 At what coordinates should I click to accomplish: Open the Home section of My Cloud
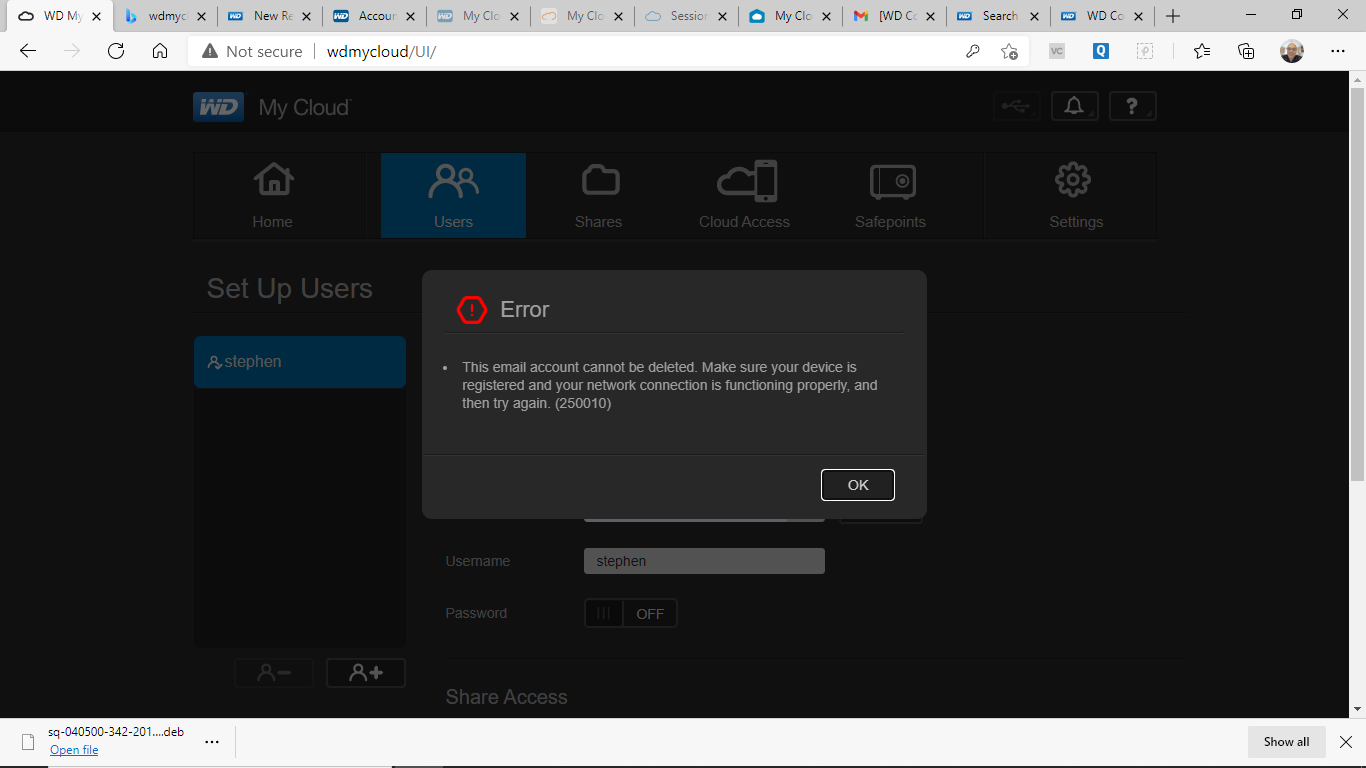pos(273,196)
